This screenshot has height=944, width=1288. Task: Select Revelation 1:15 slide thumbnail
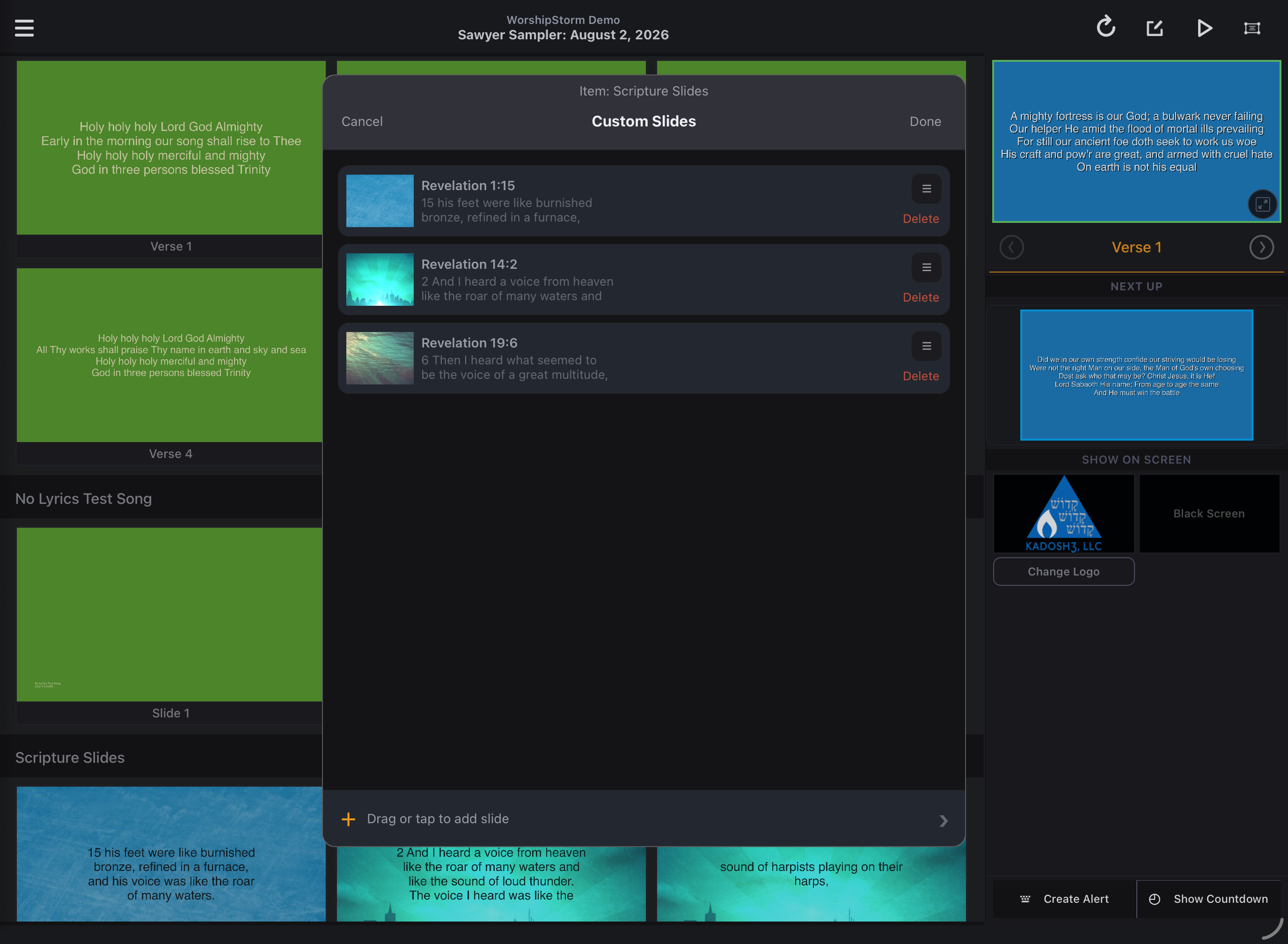380,201
